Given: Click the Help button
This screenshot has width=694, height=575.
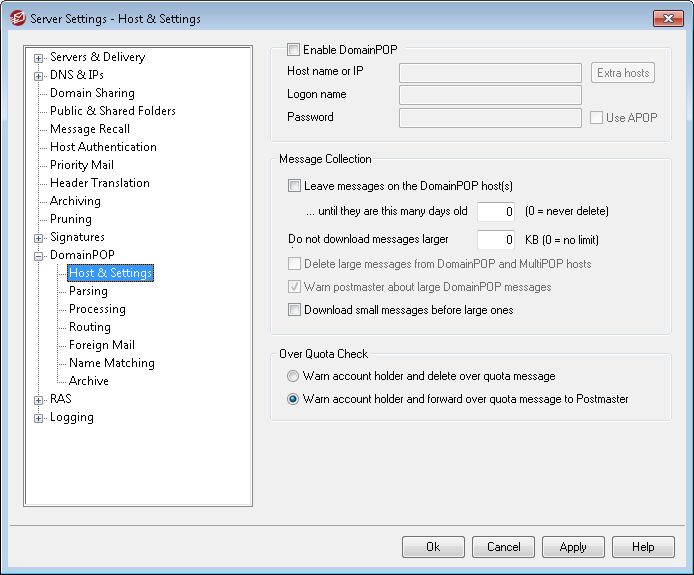Looking at the screenshot, I should [x=643, y=547].
